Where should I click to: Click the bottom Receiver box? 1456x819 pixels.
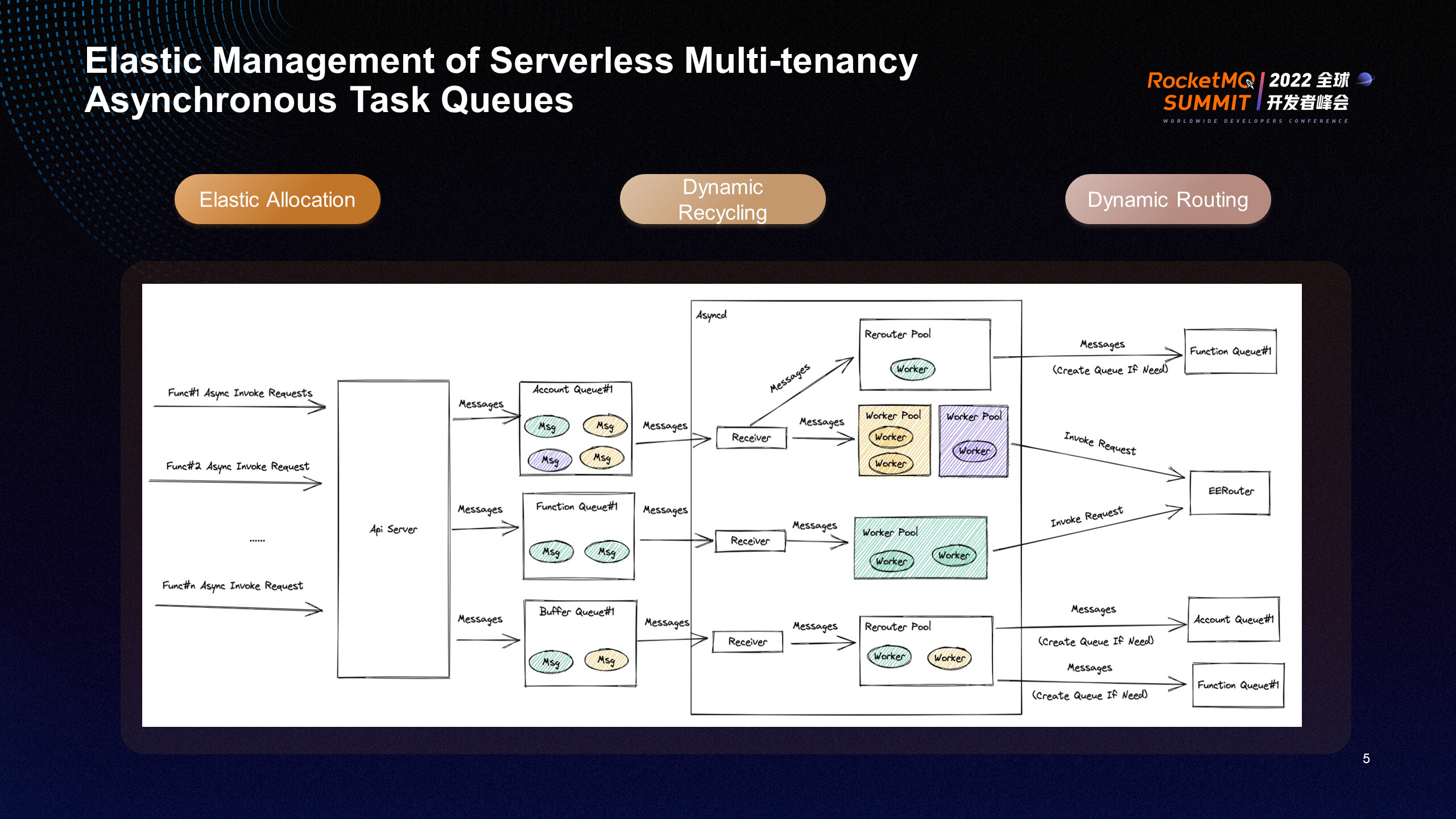[747, 642]
